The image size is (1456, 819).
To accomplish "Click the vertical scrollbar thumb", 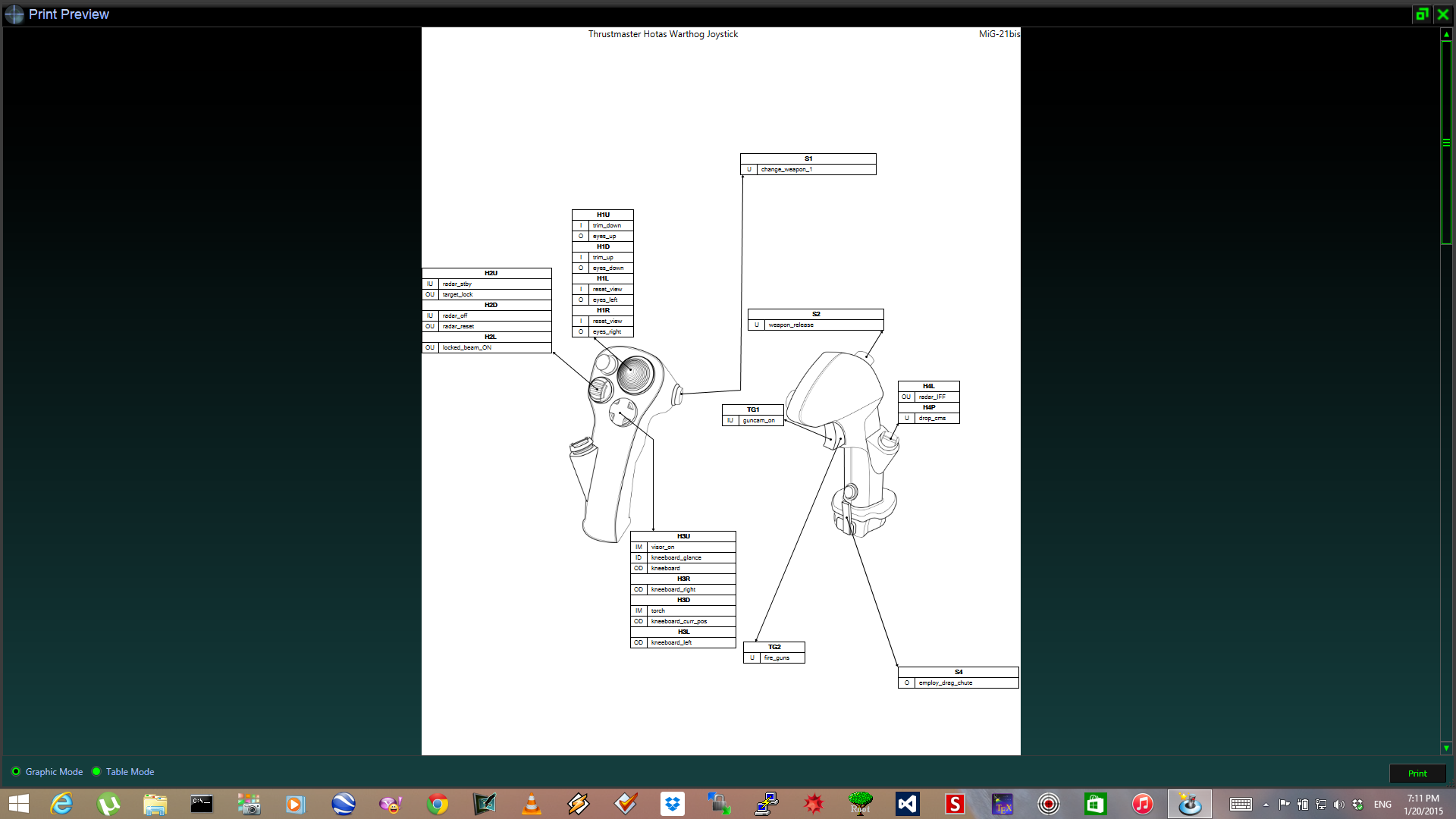I will click(x=1446, y=143).
